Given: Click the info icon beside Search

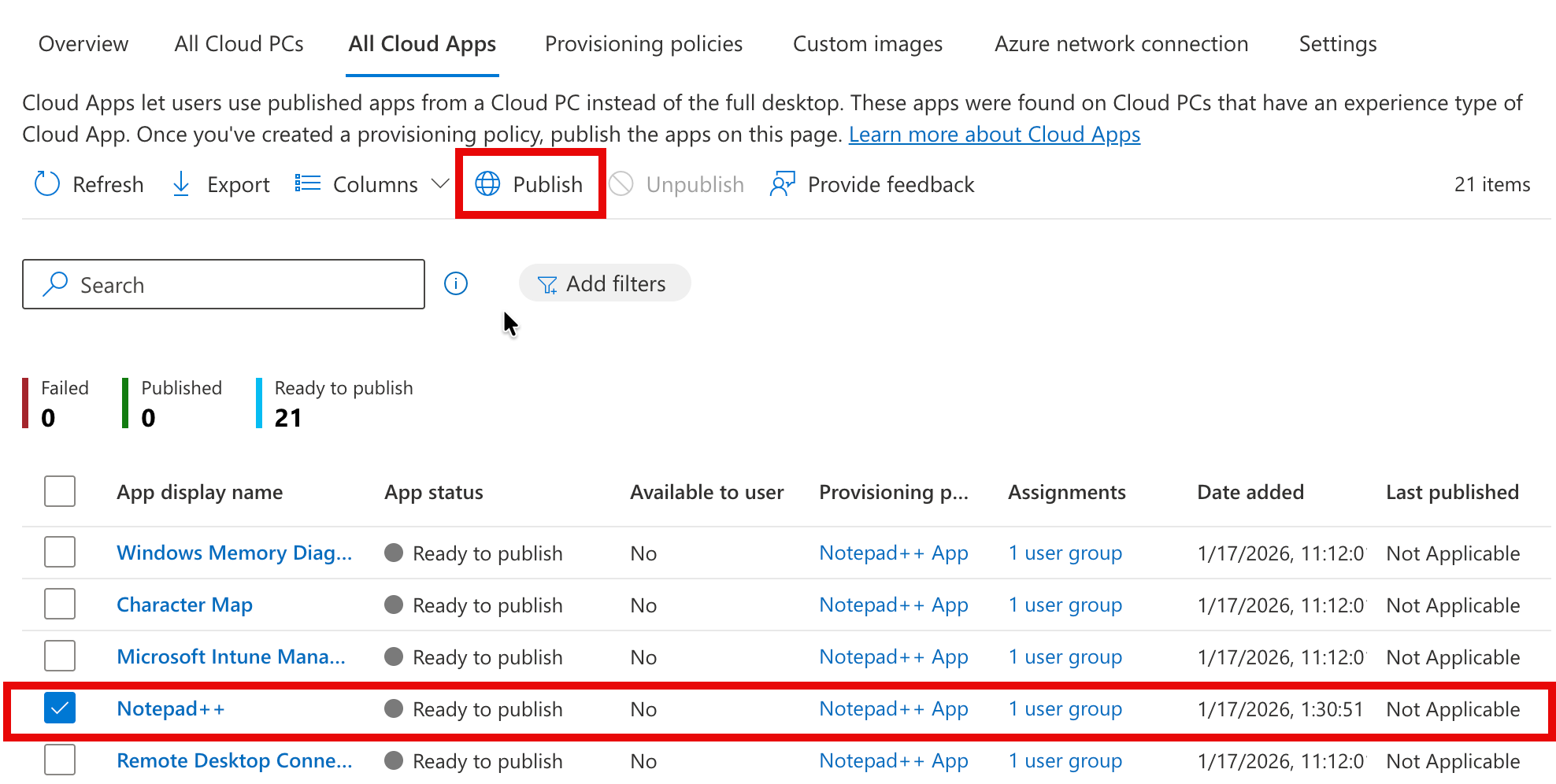Looking at the screenshot, I should [x=456, y=283].
